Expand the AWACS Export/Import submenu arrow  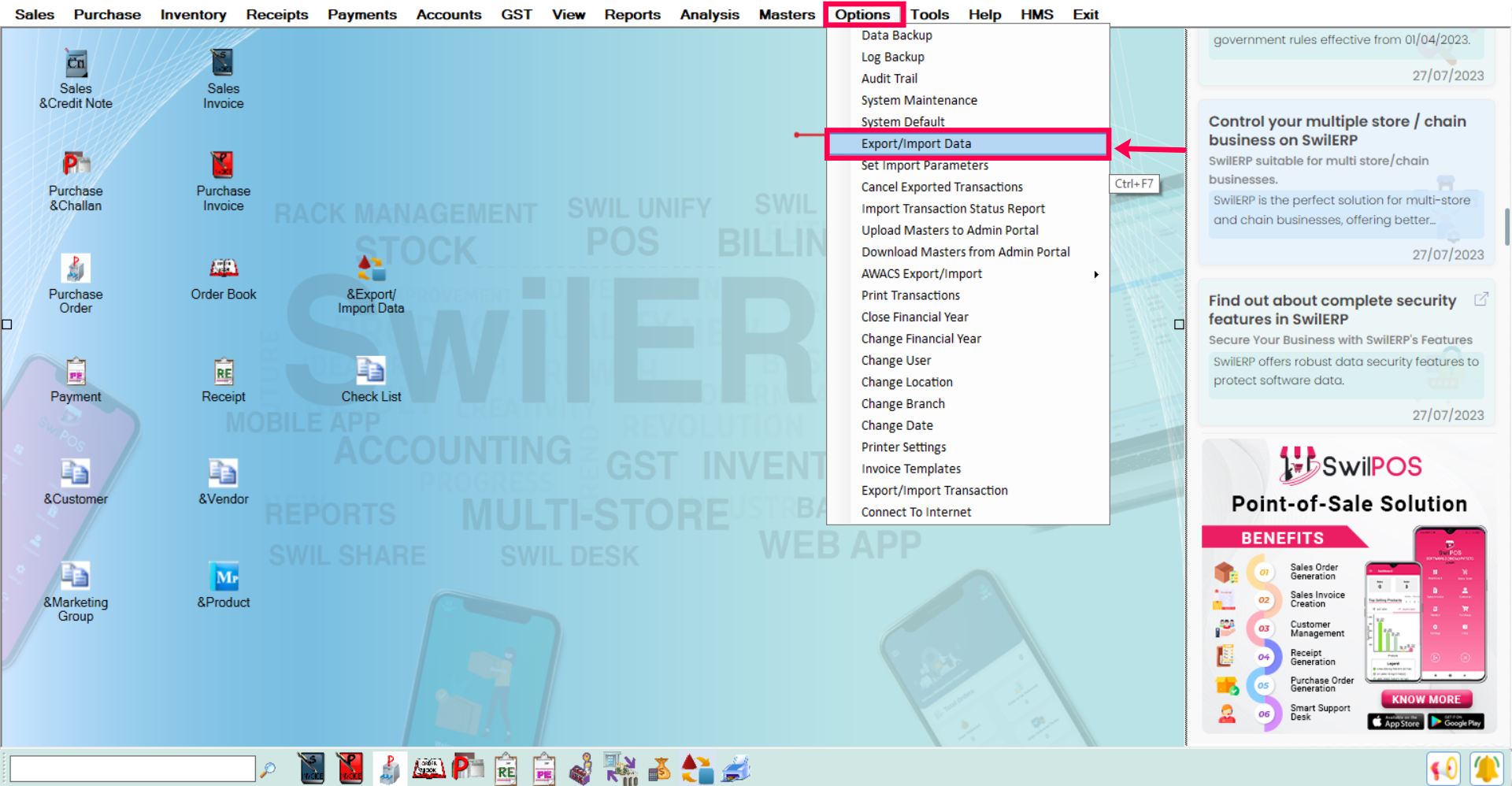tap(1096, 274)
